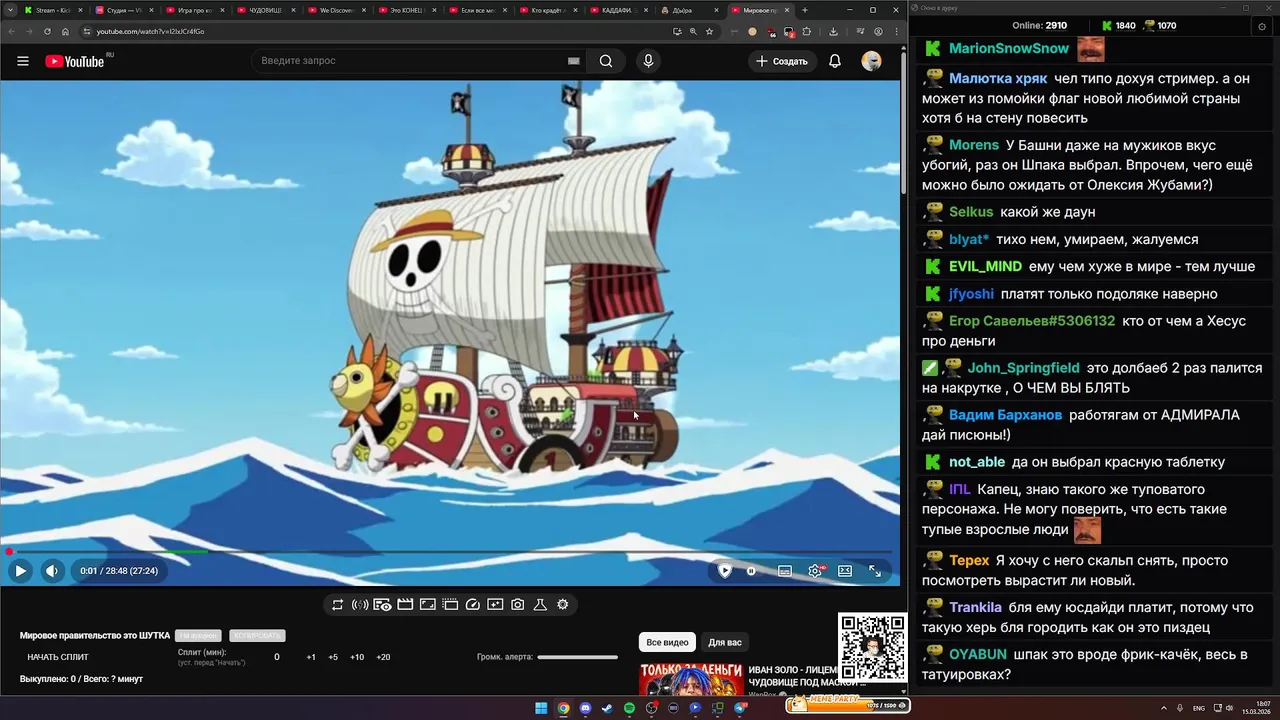Click the НАЧАТЬ СПЛИТ button

(x=58, y=657)
